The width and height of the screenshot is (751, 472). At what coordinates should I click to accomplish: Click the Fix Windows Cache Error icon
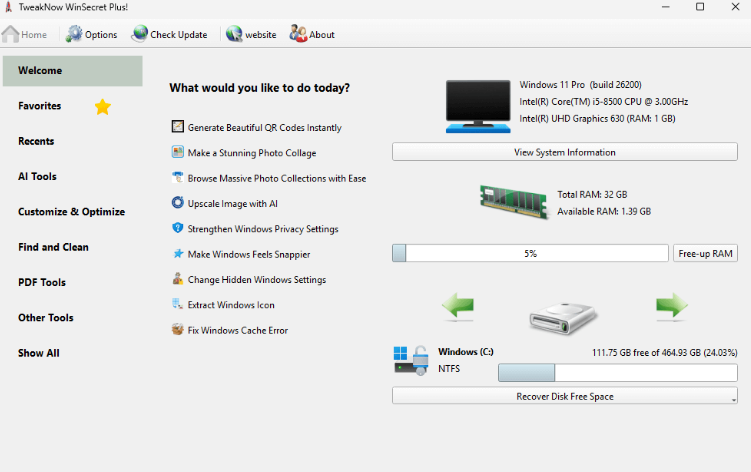[x=178, y=329]
